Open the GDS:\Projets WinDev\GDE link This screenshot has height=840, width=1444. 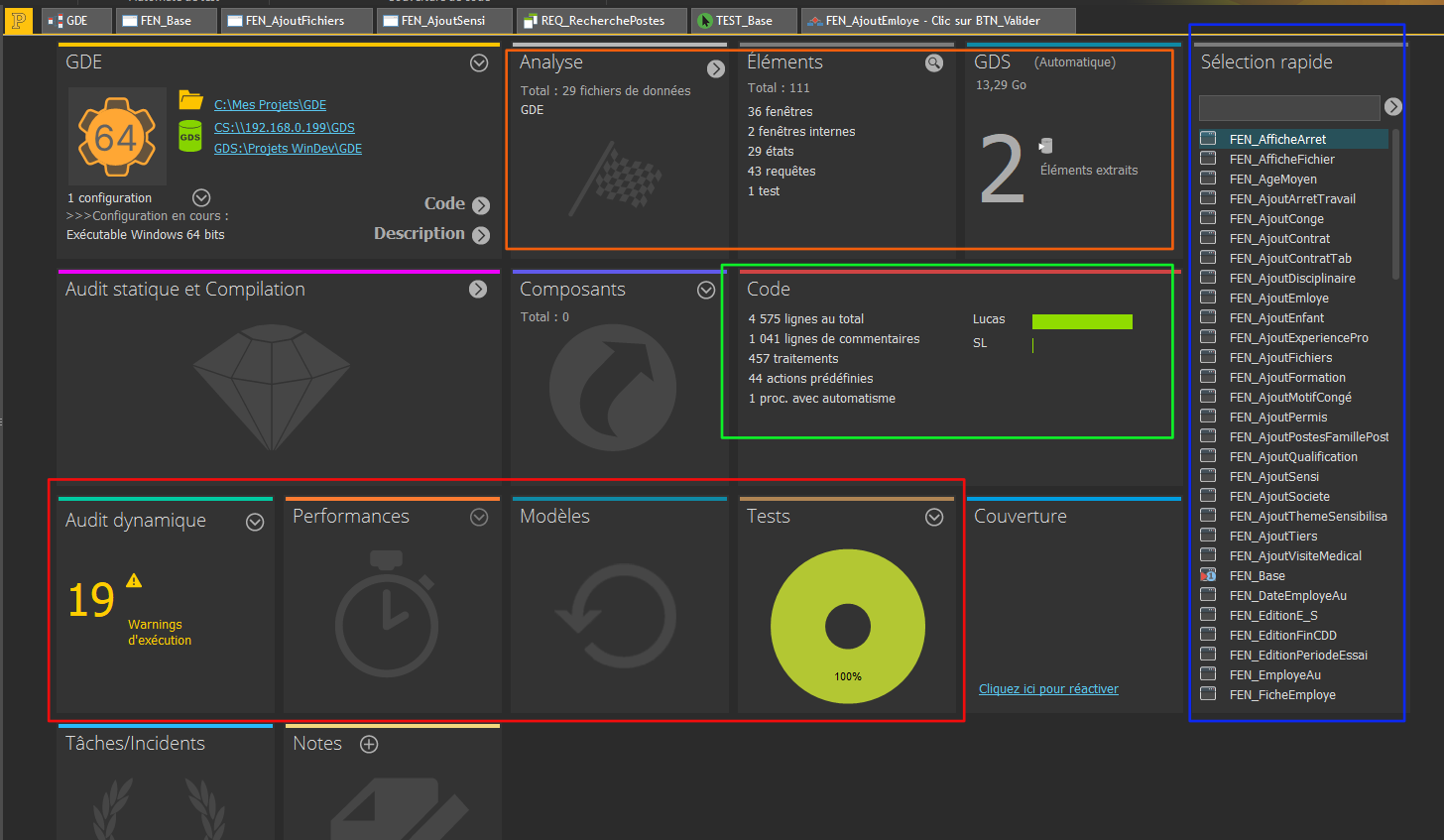tap(288, 149)
